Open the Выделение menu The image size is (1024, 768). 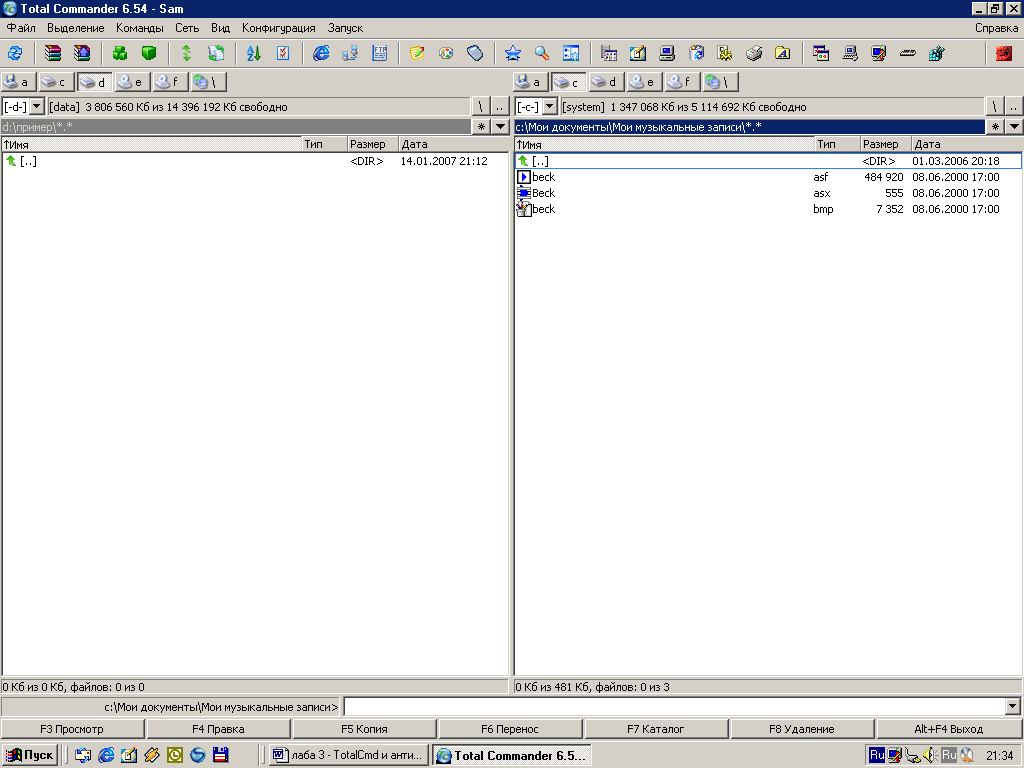(x=75, y=28)
